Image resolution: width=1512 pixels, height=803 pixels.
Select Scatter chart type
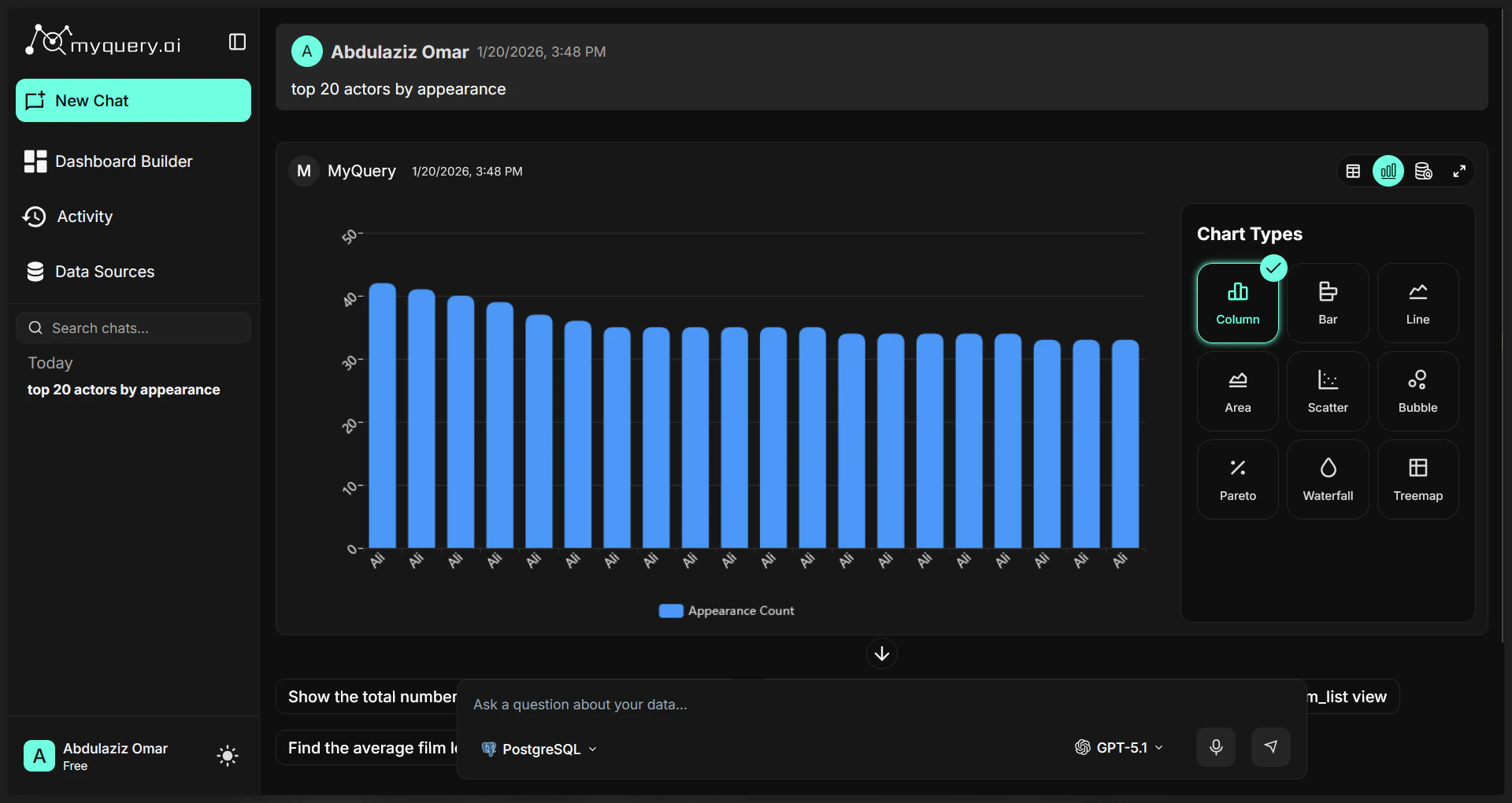(x=1328, y=391)
